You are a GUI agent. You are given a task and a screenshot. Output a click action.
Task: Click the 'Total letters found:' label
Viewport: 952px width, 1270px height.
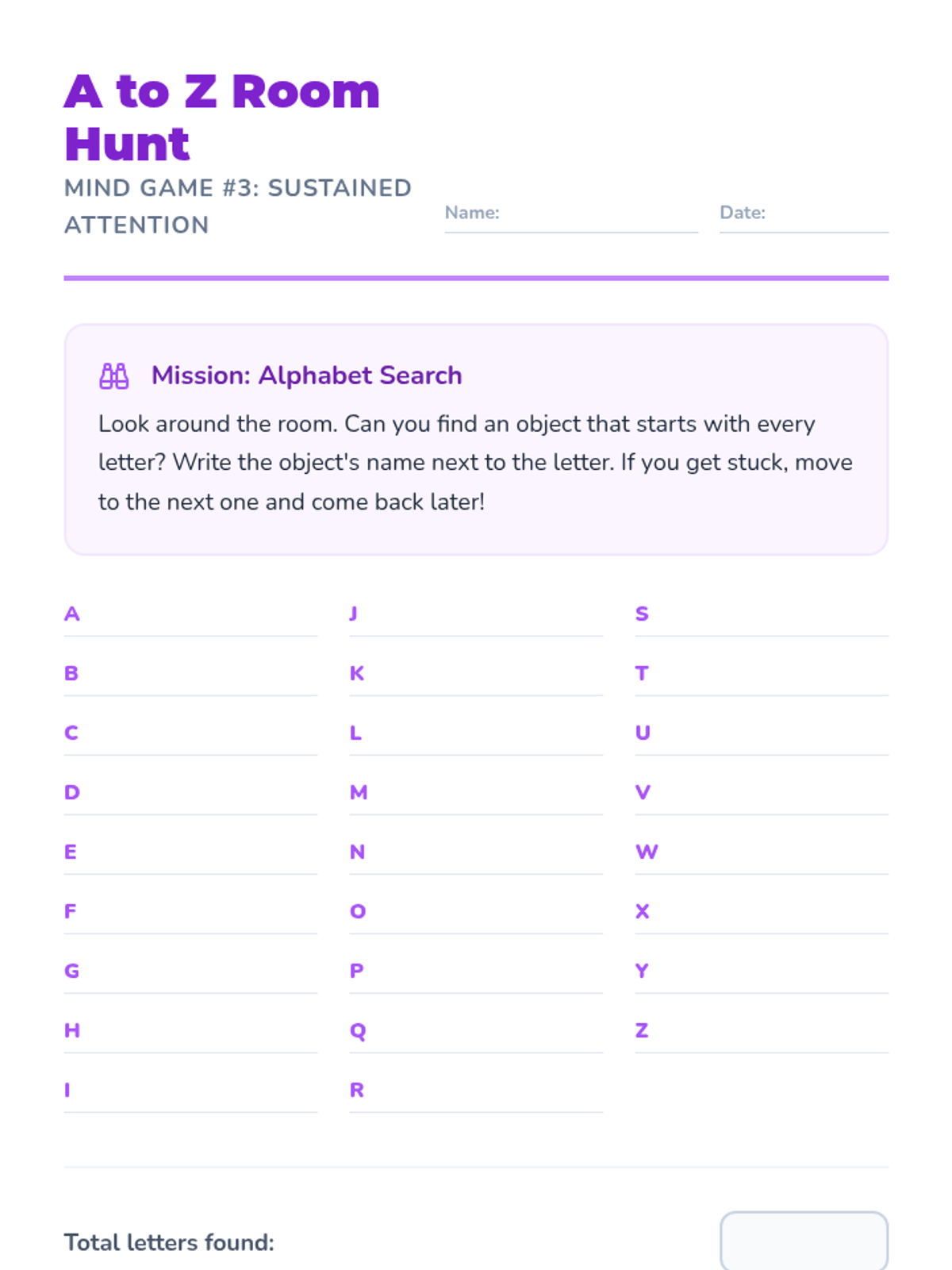[x=169, y=1242]
